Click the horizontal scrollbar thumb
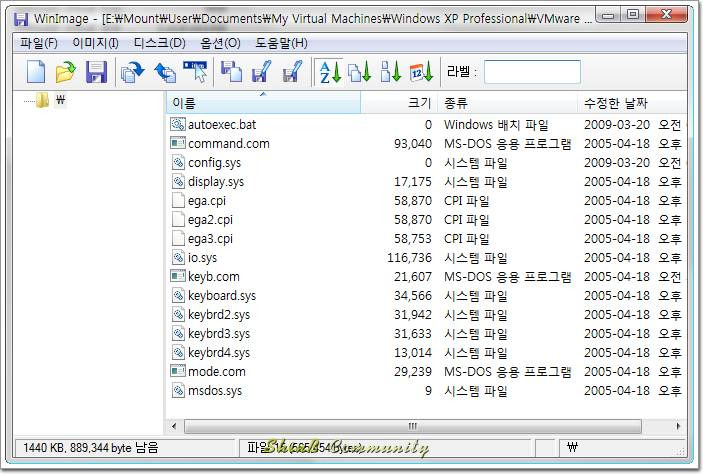The height and width of the screenshot is (474, 703). 412,426
